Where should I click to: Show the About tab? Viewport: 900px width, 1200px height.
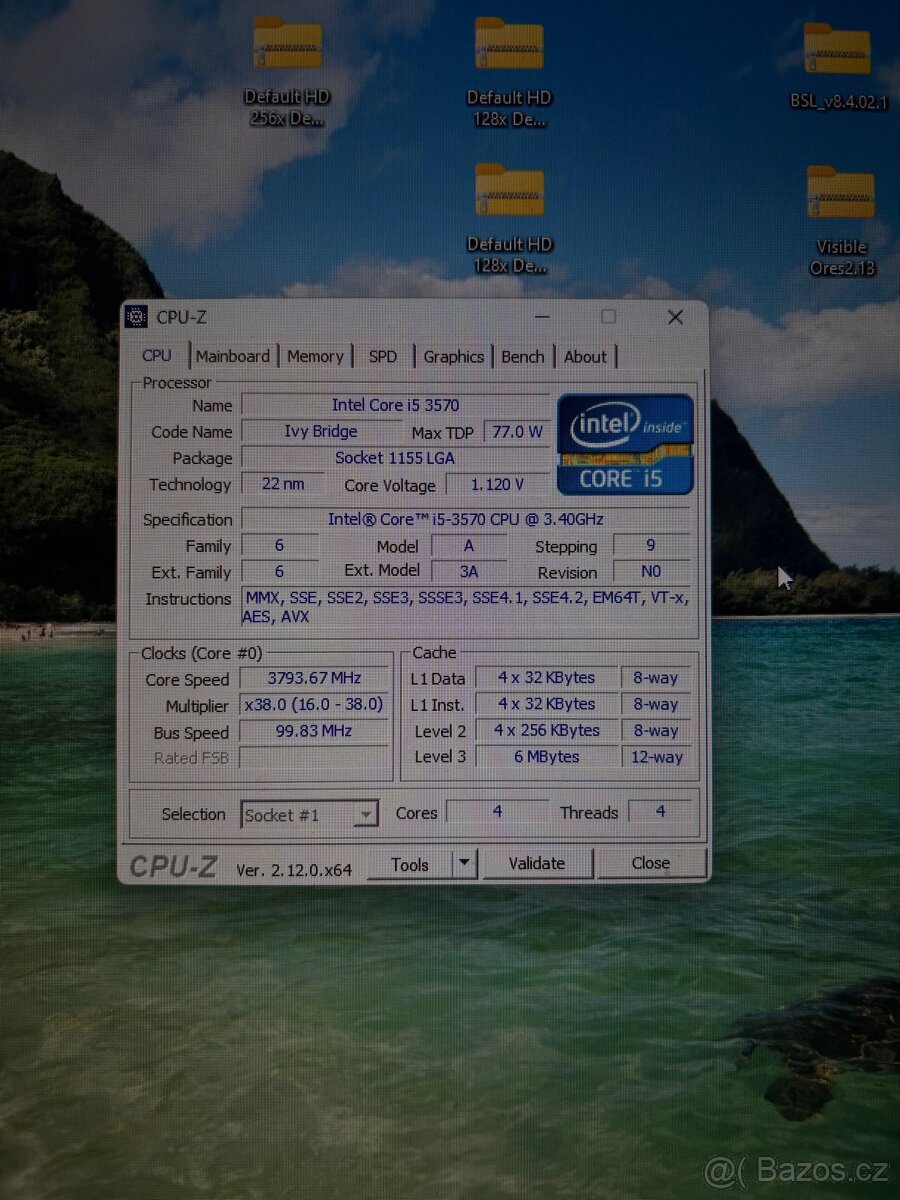[x=585, y=356]
